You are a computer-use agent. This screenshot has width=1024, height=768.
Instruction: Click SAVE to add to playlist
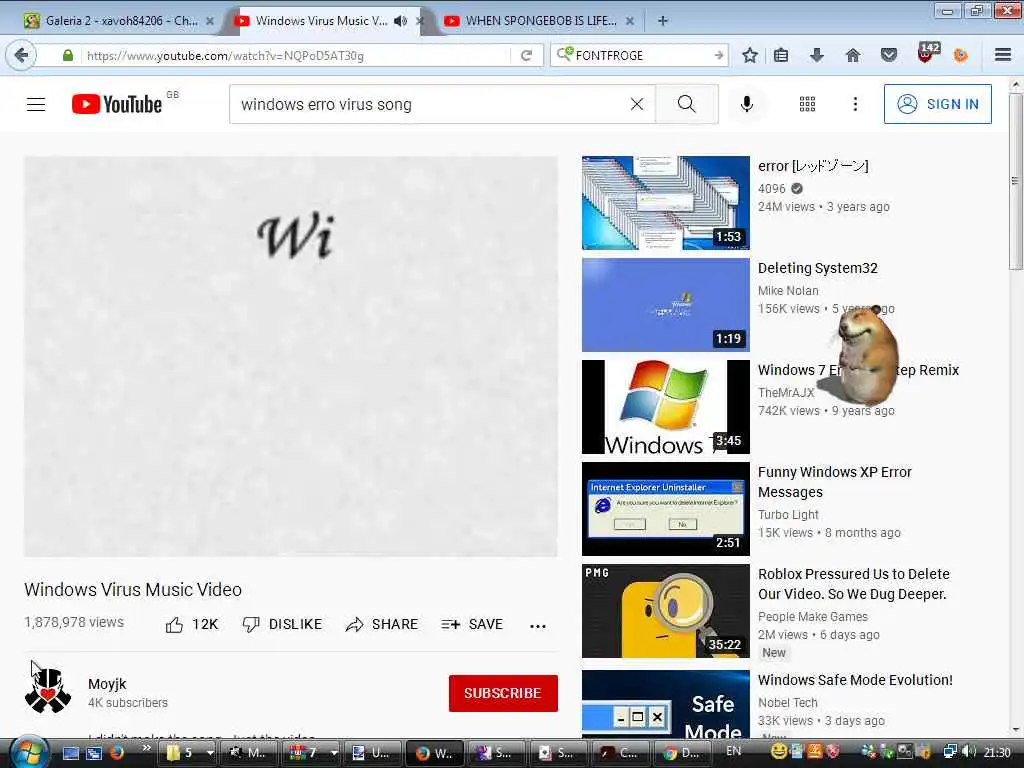point(472,625)
